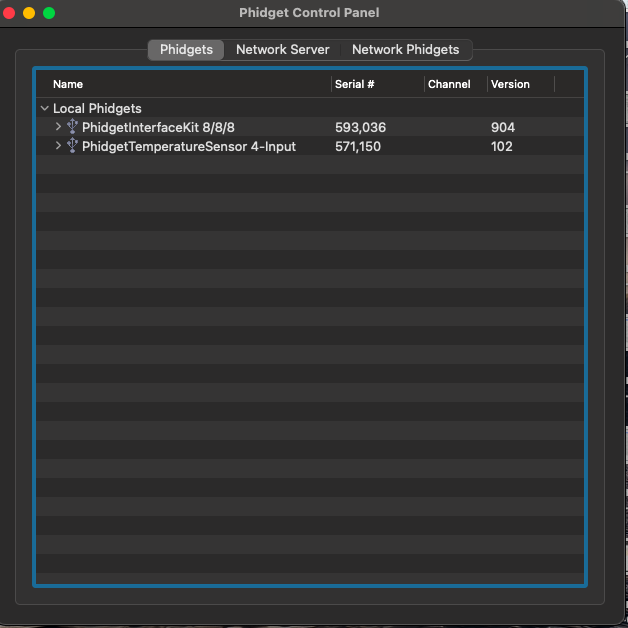Switch to the Phidgets tab
The height and width of the screenshot is (628, 628).
pyautogui.click(x=186, y=50)
